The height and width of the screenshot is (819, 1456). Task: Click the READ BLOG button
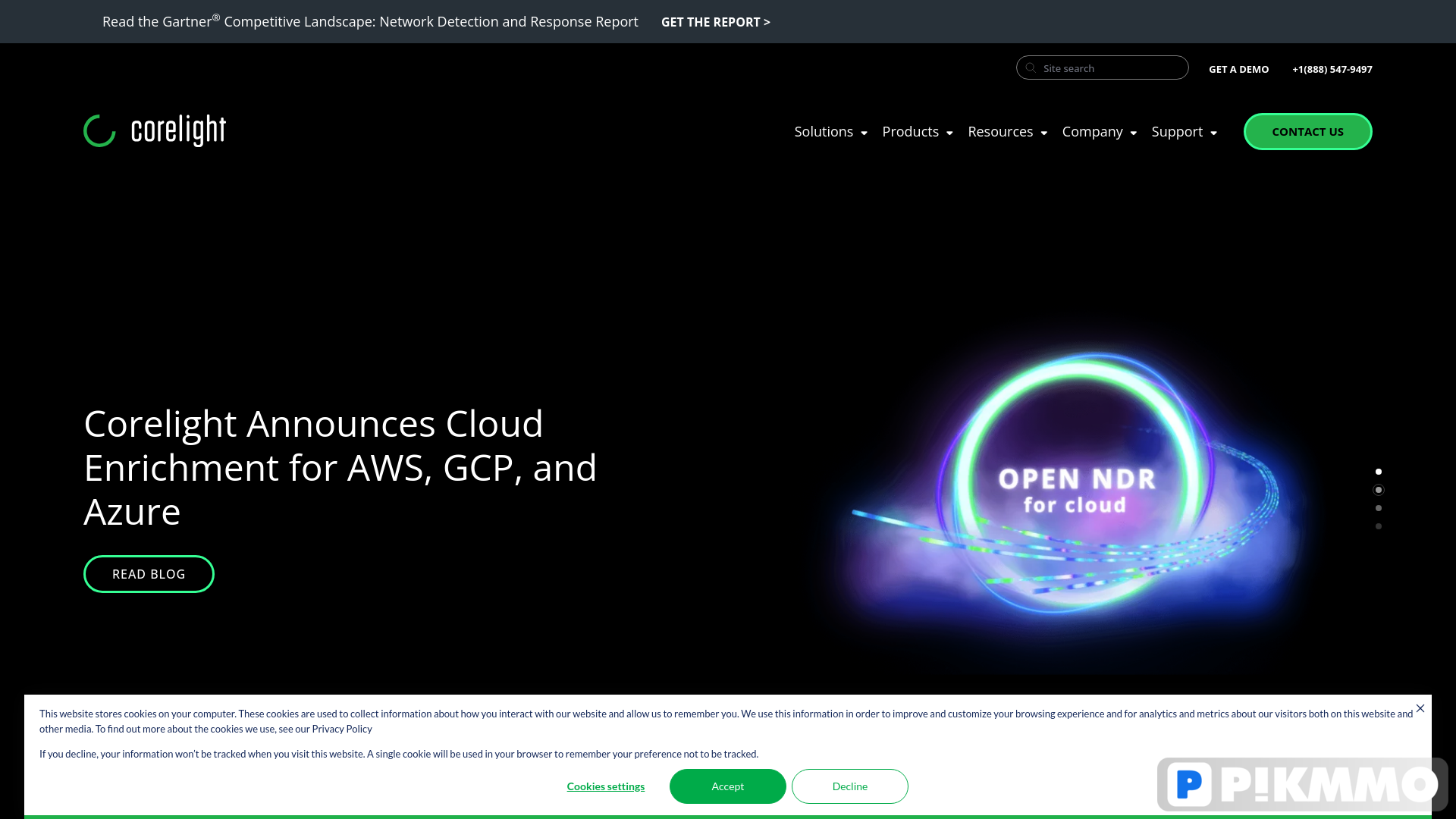149,574
